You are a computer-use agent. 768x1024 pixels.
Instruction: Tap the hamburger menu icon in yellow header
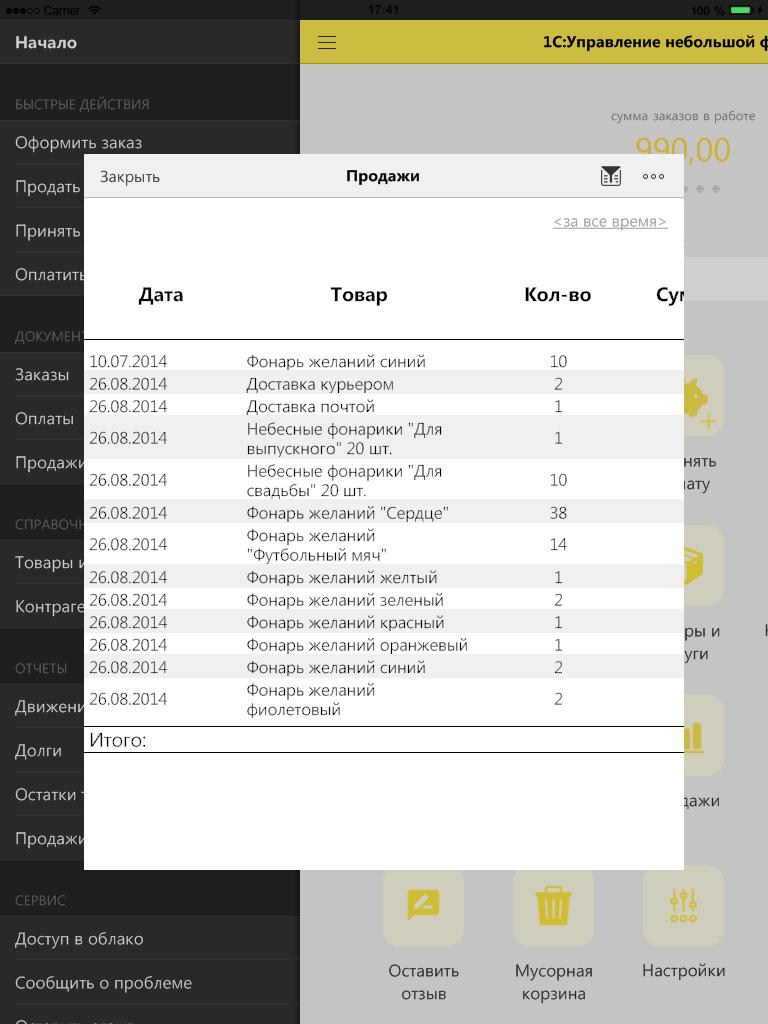click(327, 42)
